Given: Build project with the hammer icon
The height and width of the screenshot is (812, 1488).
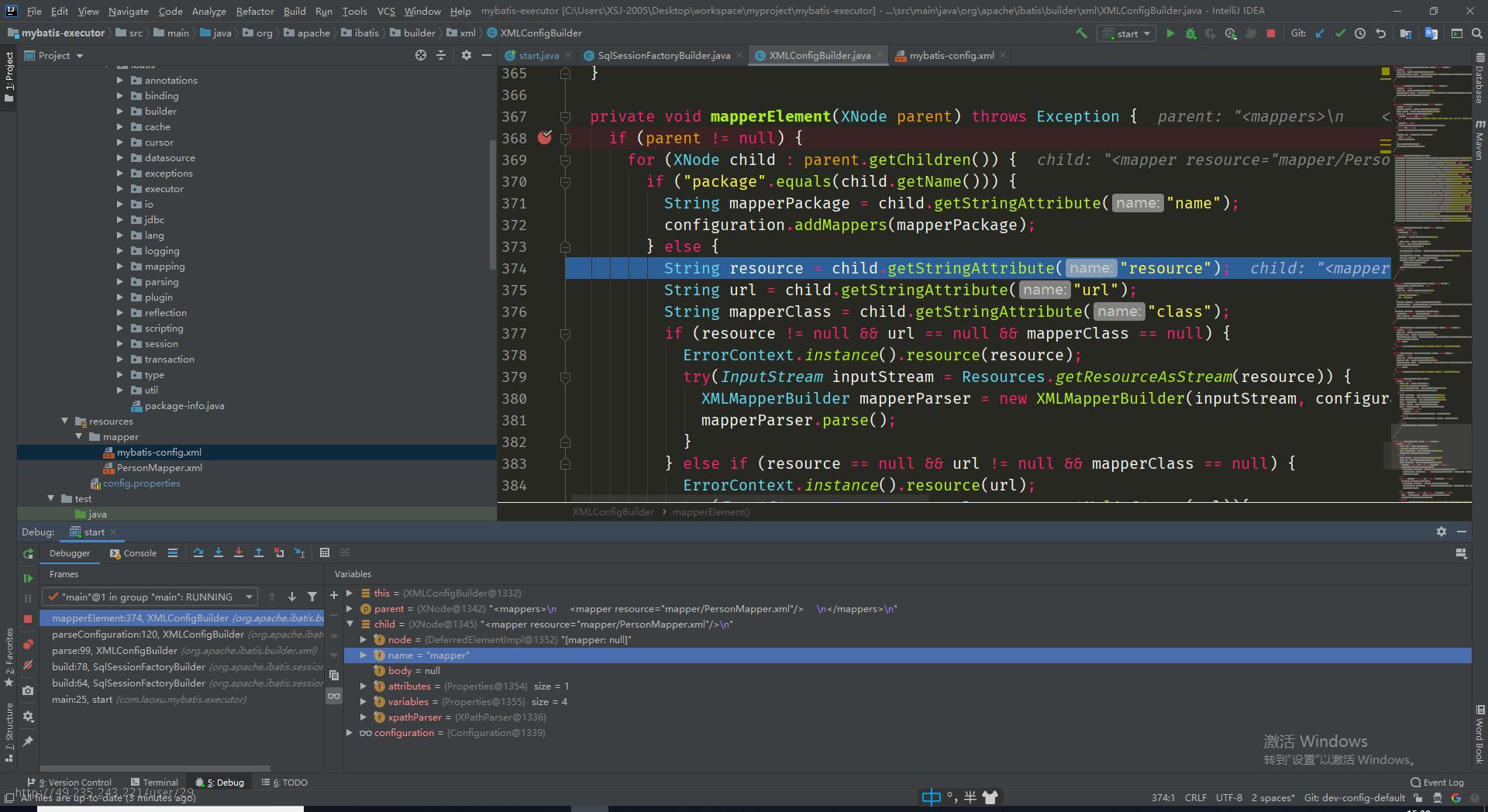Looking at the screenshot, I should [1081, 33].
